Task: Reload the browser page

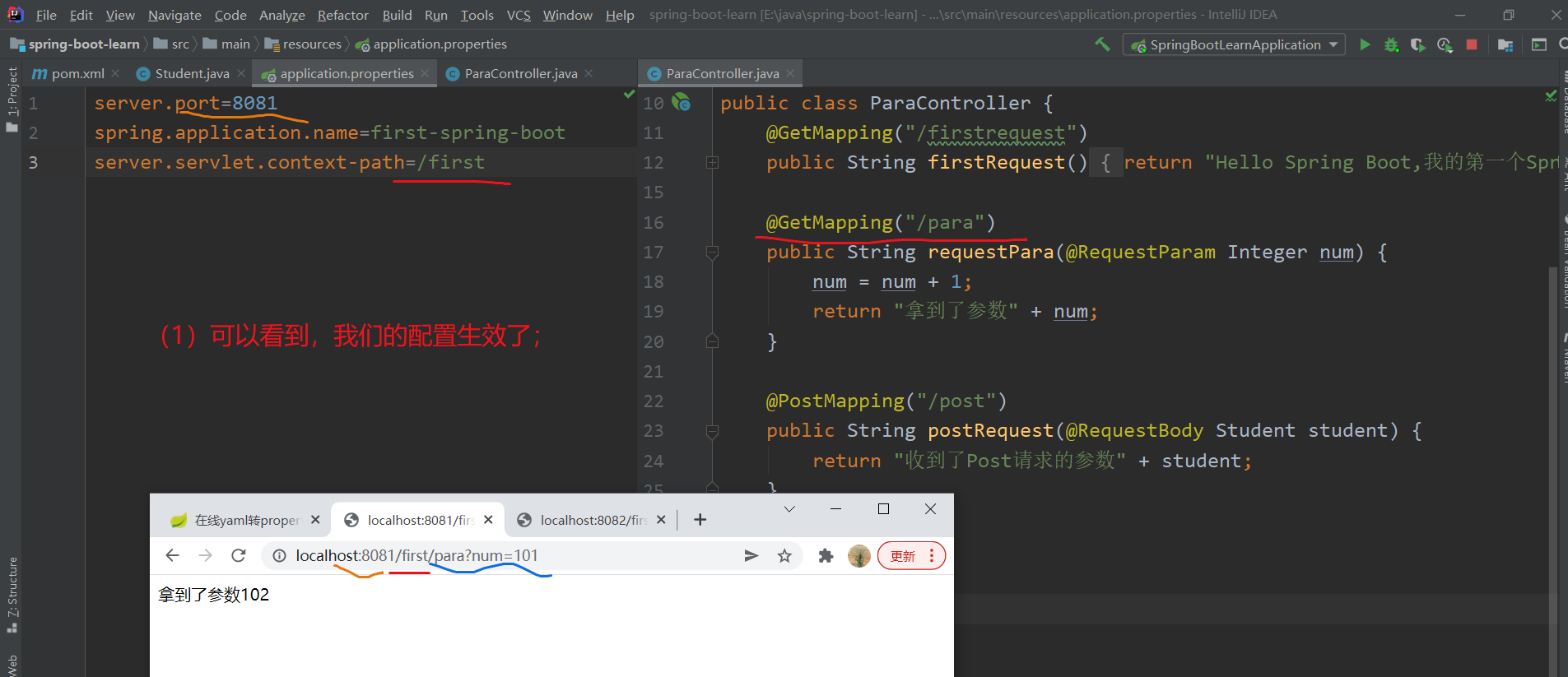Action: [x=239, y=556]
